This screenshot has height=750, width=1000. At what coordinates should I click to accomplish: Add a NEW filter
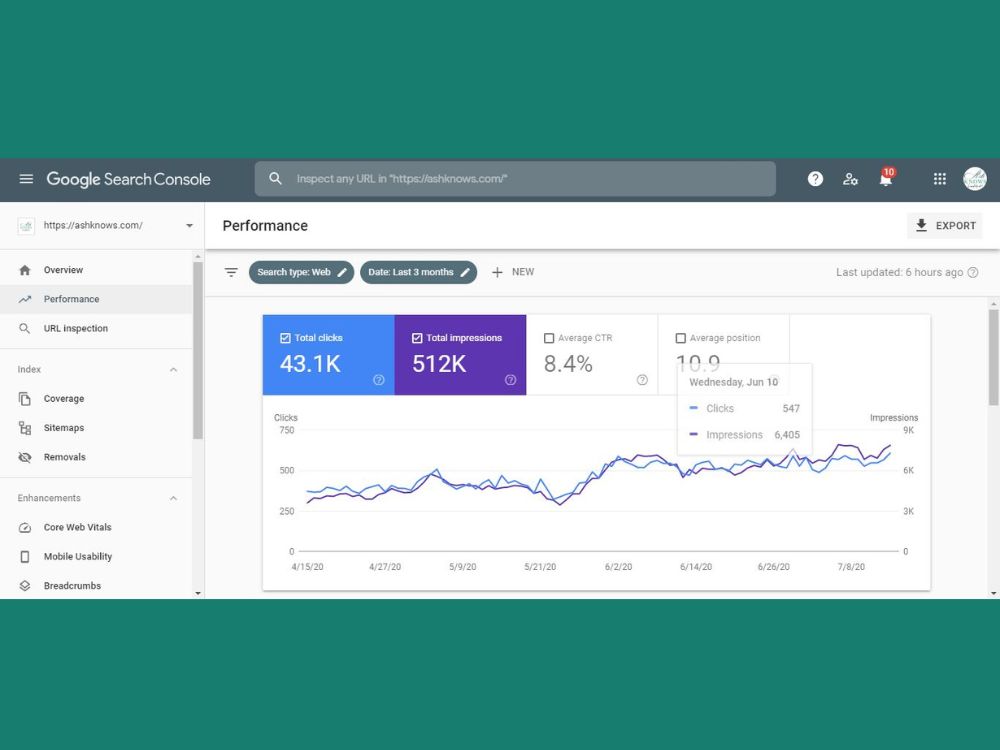[513, 272]
